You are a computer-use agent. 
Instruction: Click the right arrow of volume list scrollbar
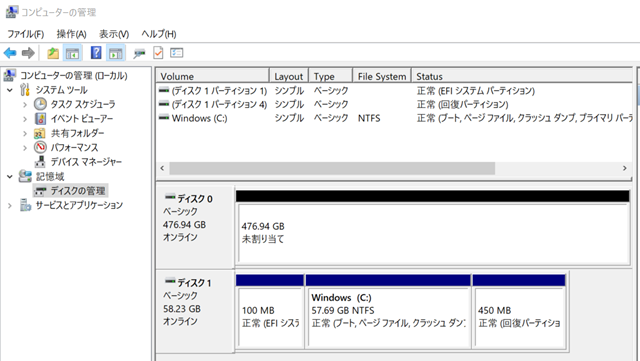tap(624, 168)
